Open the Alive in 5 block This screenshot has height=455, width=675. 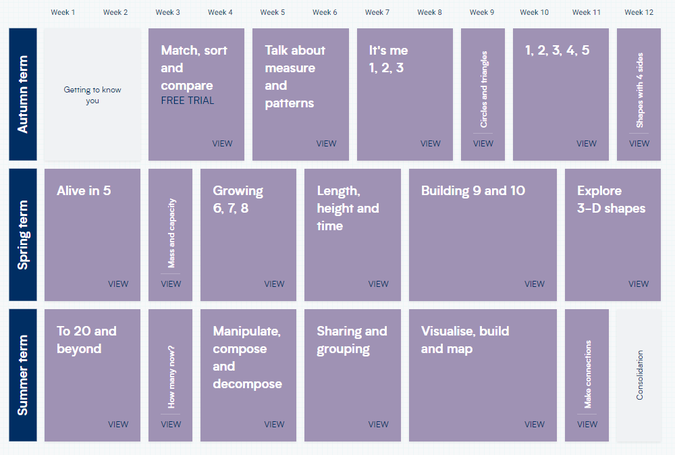(92, 235)
